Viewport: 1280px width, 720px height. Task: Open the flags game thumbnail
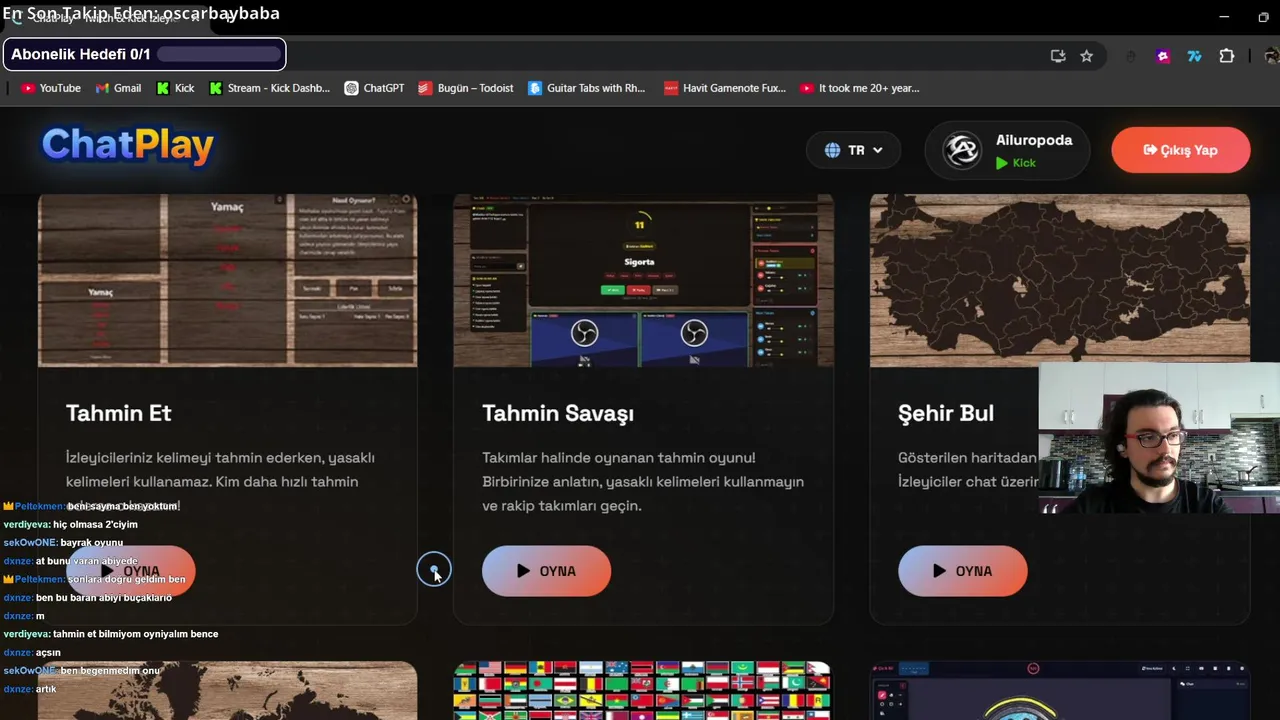pos(643,691)
